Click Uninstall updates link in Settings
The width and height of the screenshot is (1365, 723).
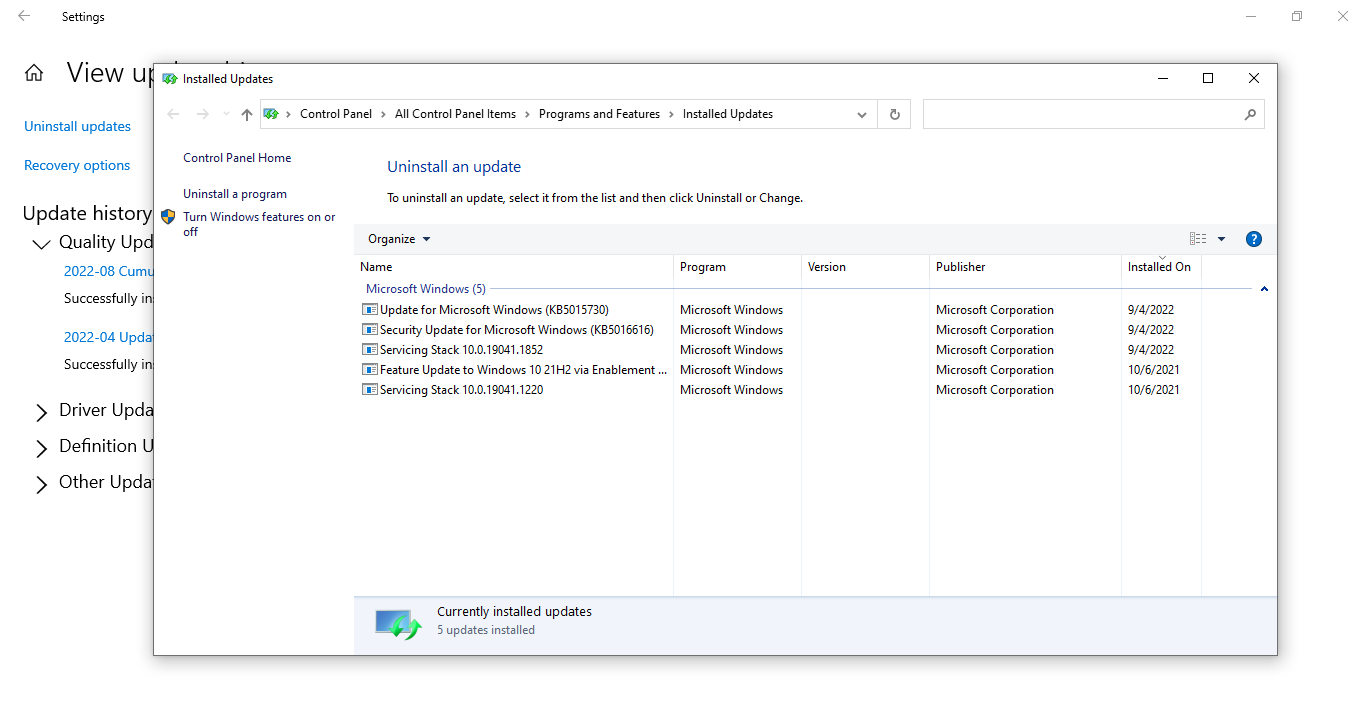78,126
